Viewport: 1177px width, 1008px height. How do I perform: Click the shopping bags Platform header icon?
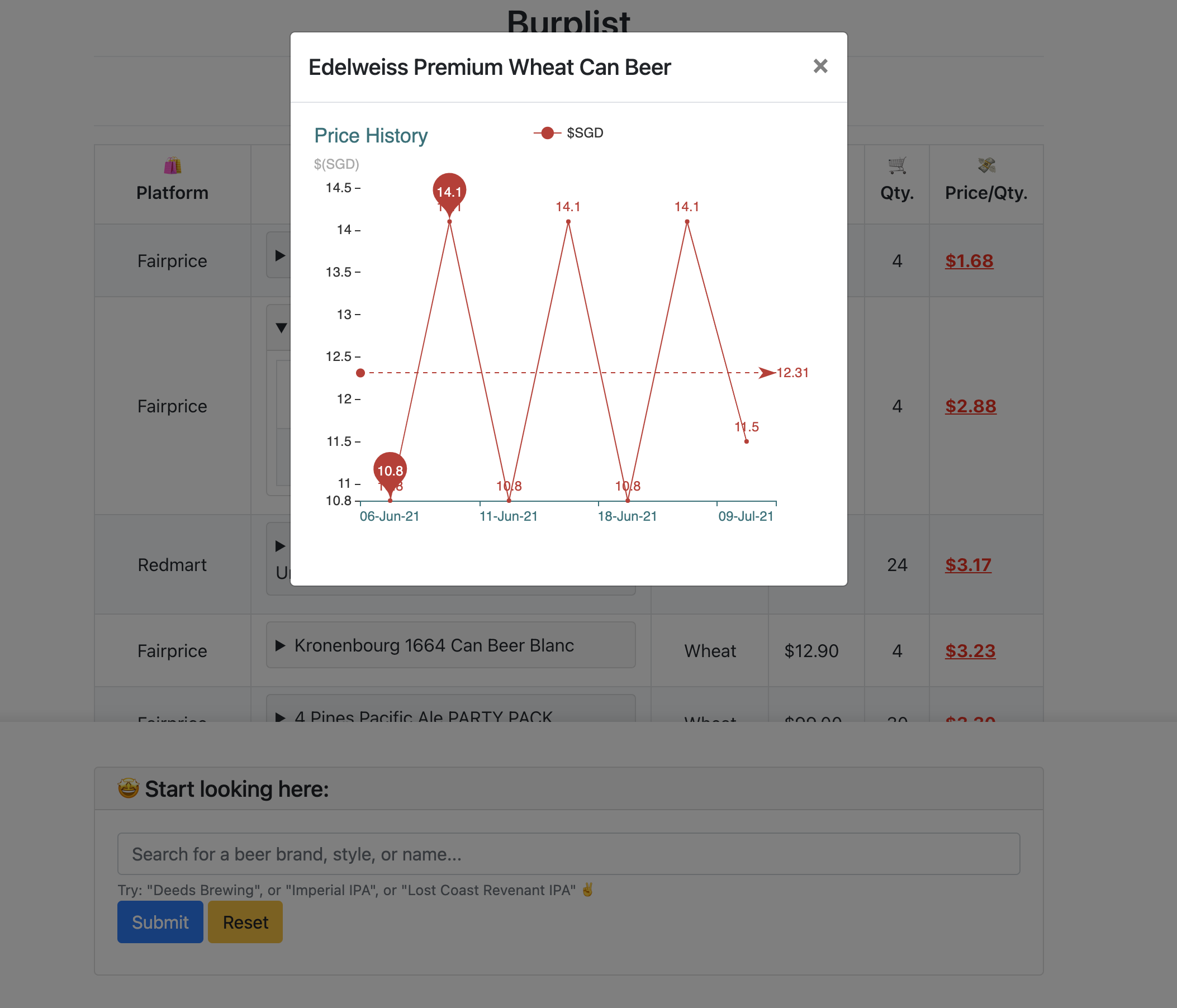[172, 165]
